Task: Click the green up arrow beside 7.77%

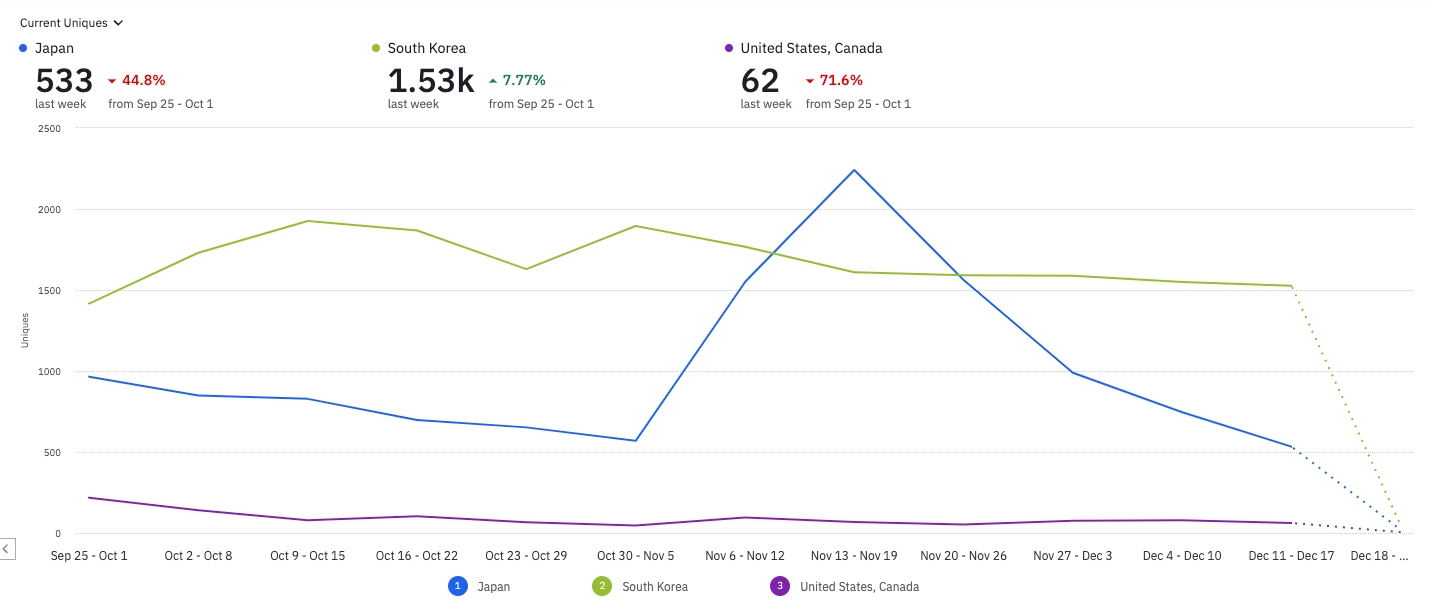Action: (493, 81)
